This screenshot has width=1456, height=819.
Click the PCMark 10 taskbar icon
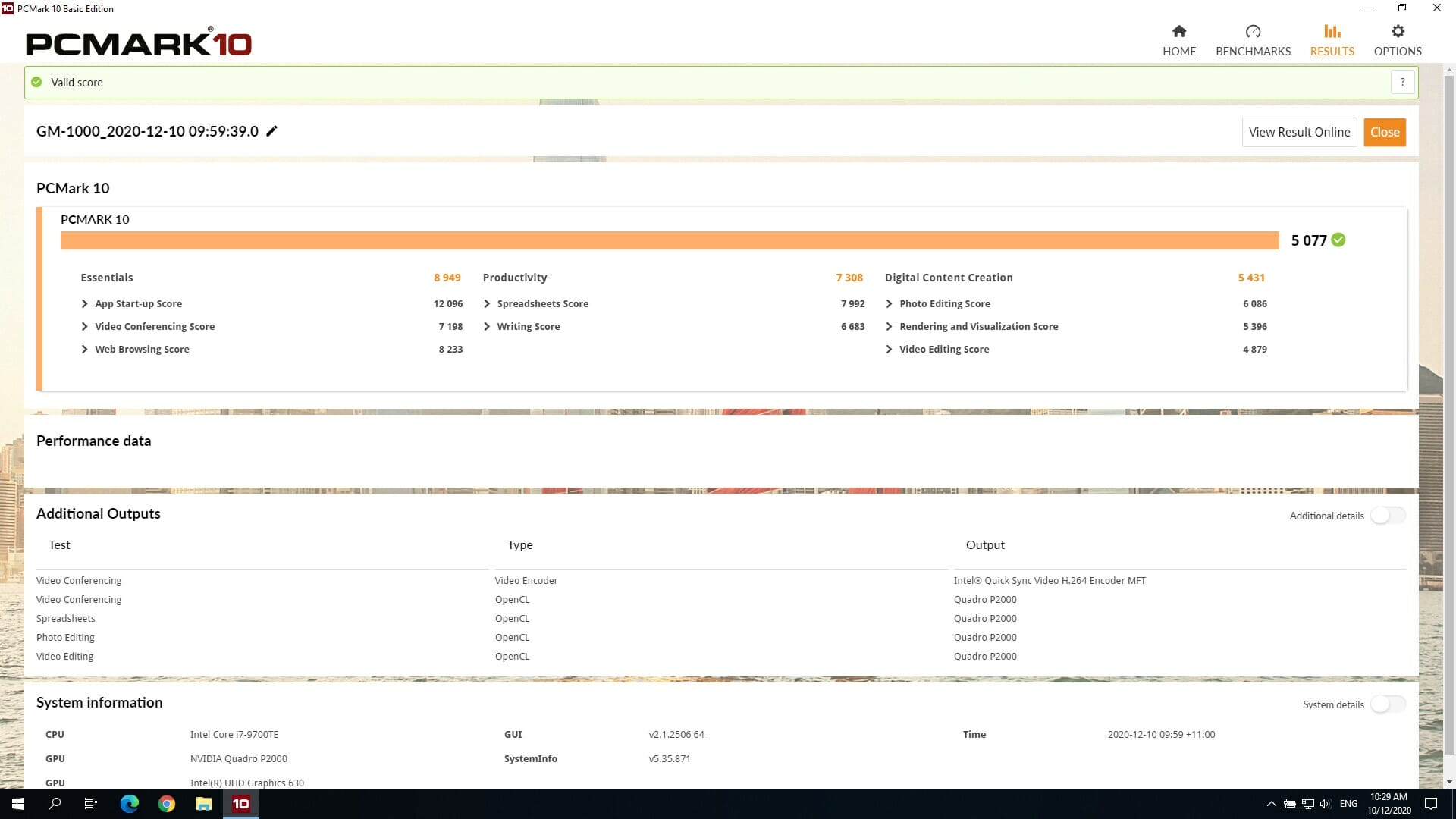click(241, 804)
